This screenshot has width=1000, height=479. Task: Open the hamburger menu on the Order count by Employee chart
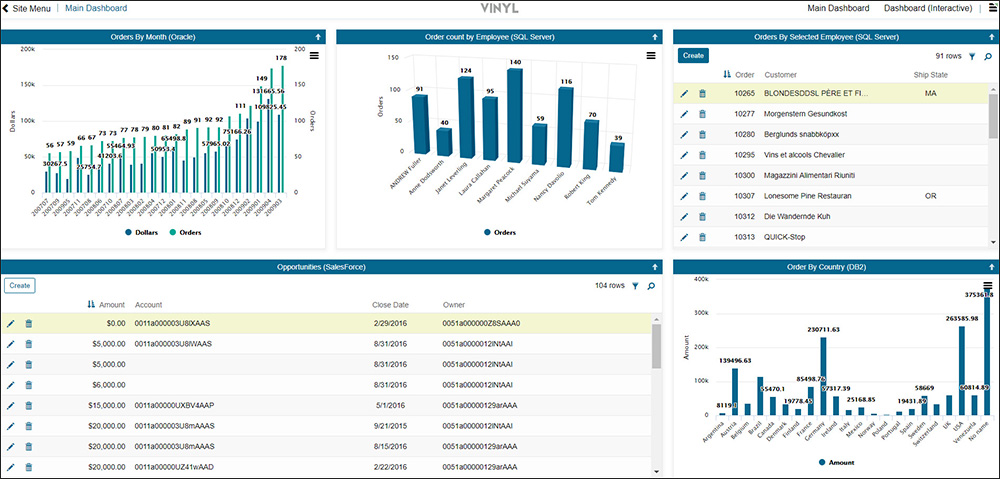[651, 56]
